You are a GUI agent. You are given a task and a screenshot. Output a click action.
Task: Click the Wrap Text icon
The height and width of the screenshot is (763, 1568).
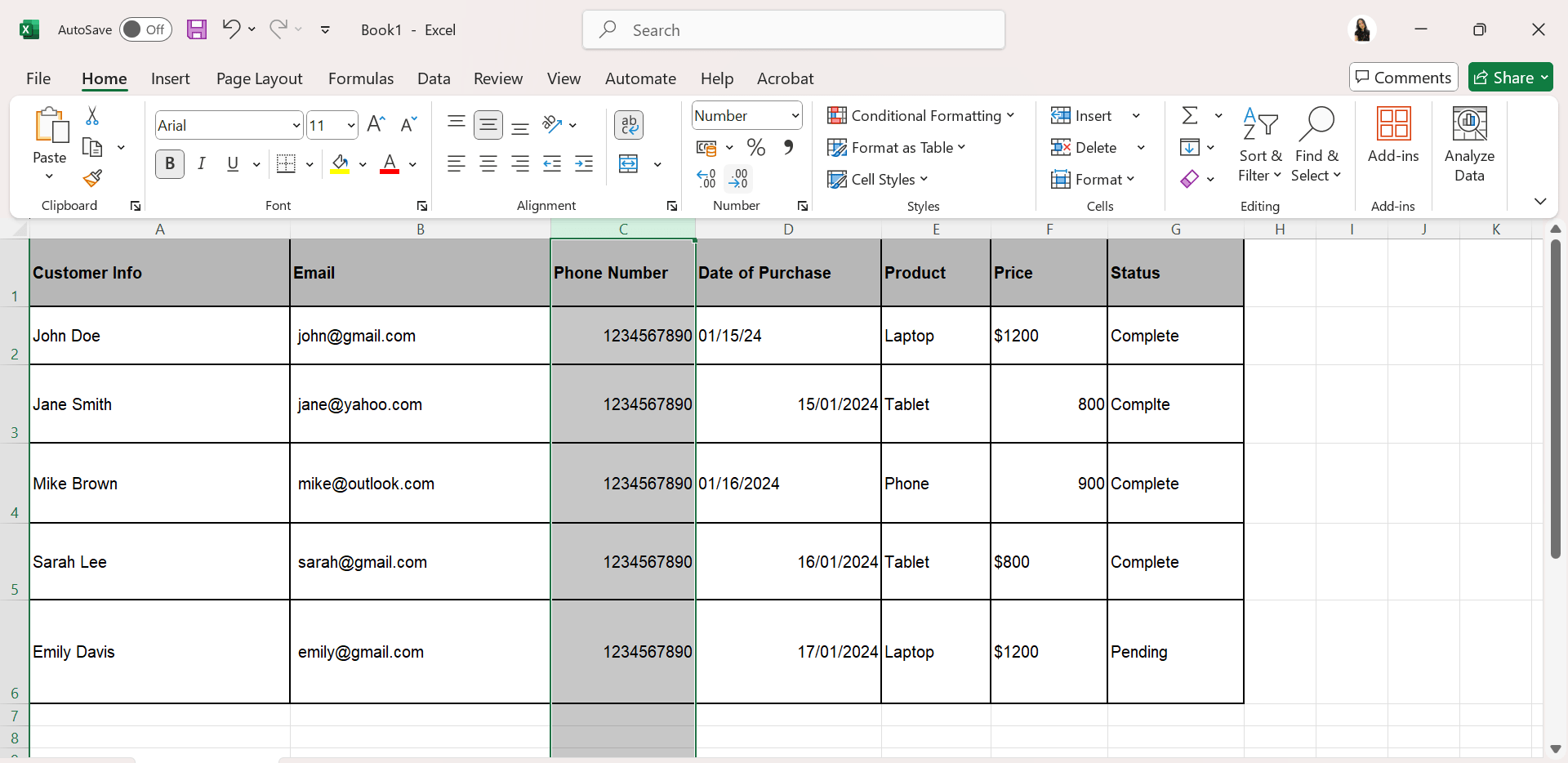(628, 125)
